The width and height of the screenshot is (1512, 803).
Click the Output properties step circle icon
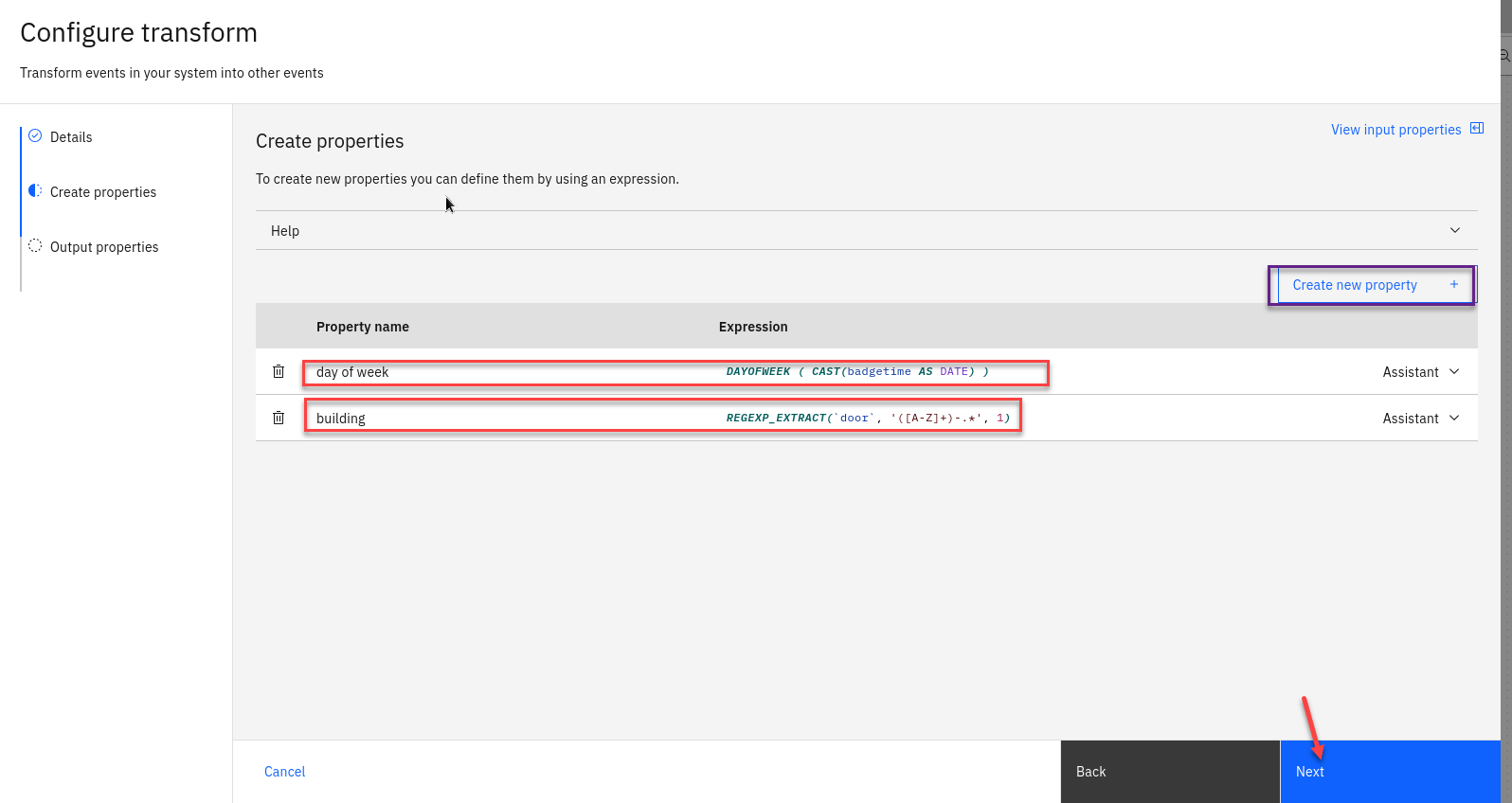pyautogui.click(x=35, y=245)
